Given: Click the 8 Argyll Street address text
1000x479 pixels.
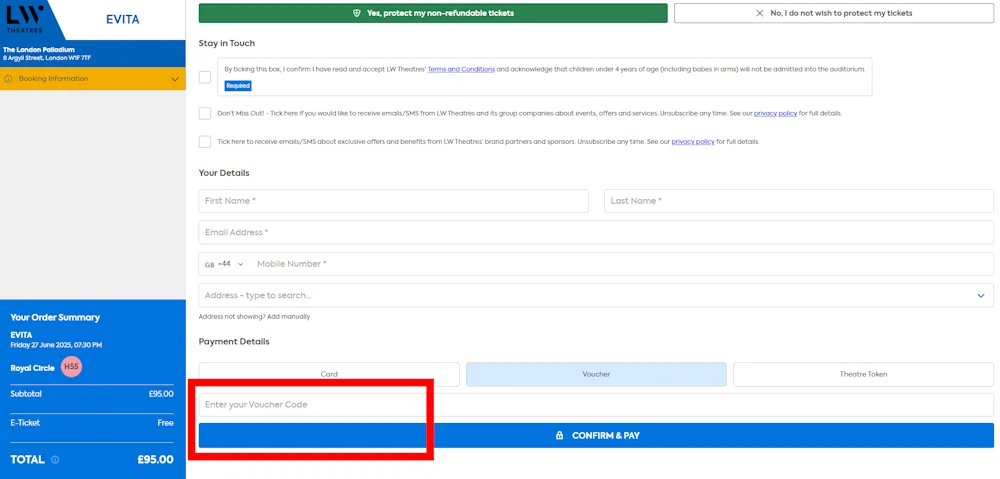Looking at the screenshot, I should [47, 58].
